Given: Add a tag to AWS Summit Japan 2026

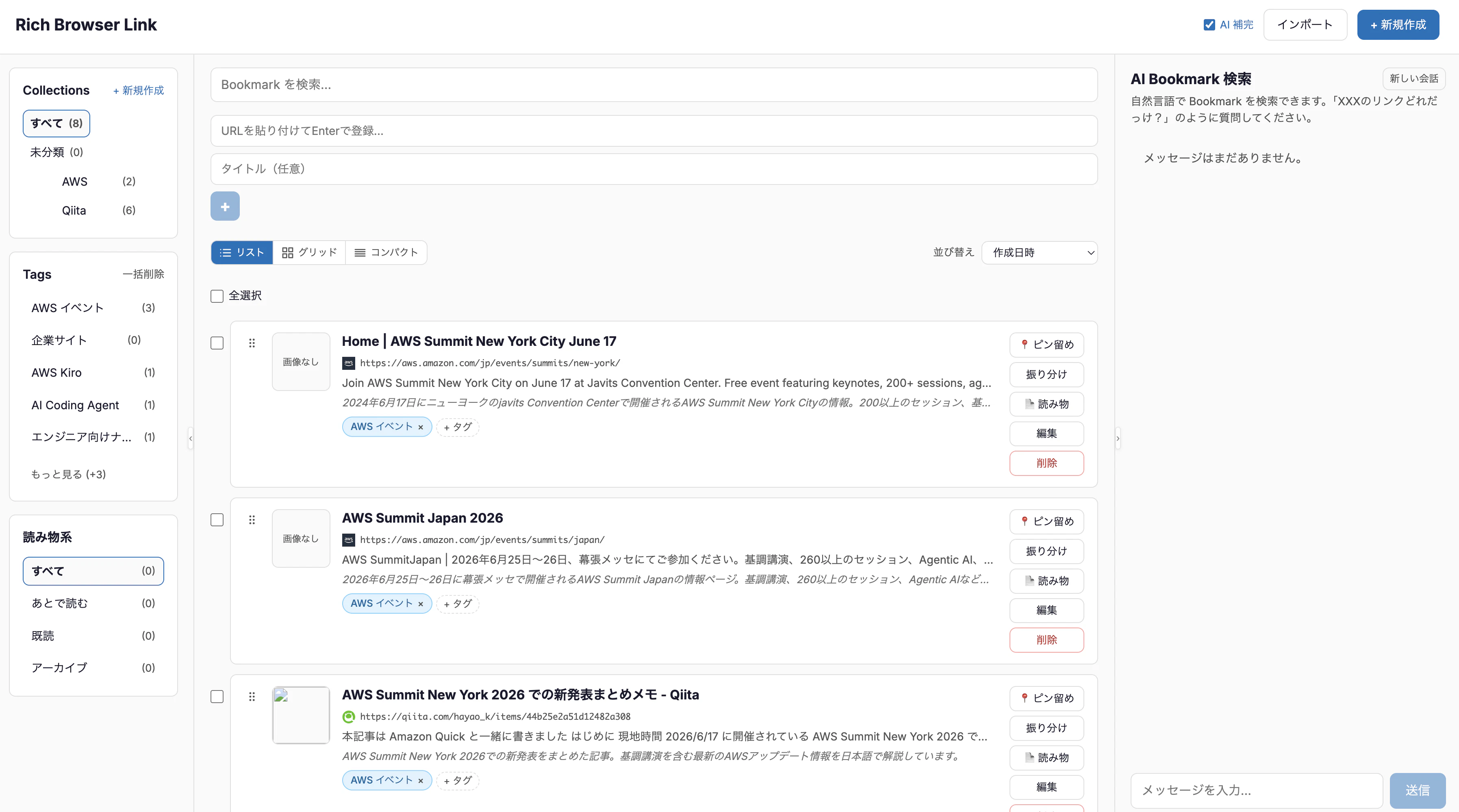Looking at the screenshot, I should tap(458, 604).
